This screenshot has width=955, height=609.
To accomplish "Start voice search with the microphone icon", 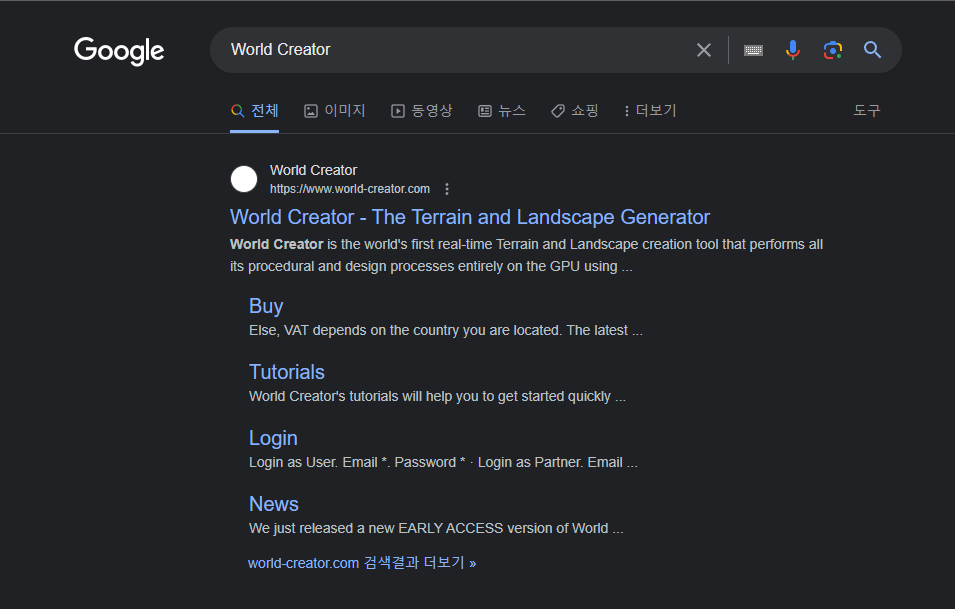I will point(792,50).
